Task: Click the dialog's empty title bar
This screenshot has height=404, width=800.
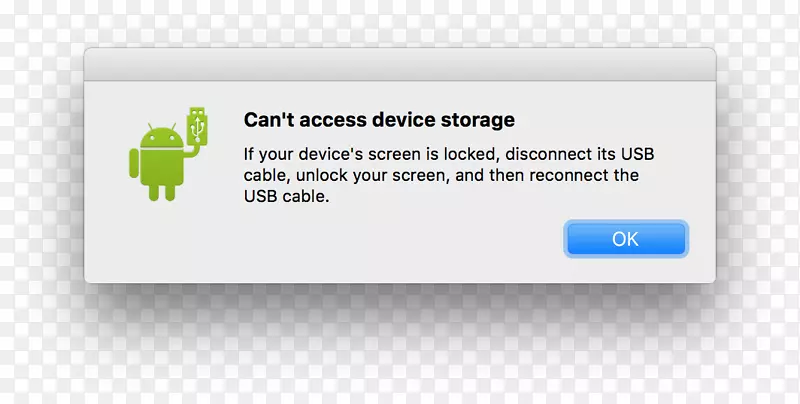Action: [x=400, y=63]
